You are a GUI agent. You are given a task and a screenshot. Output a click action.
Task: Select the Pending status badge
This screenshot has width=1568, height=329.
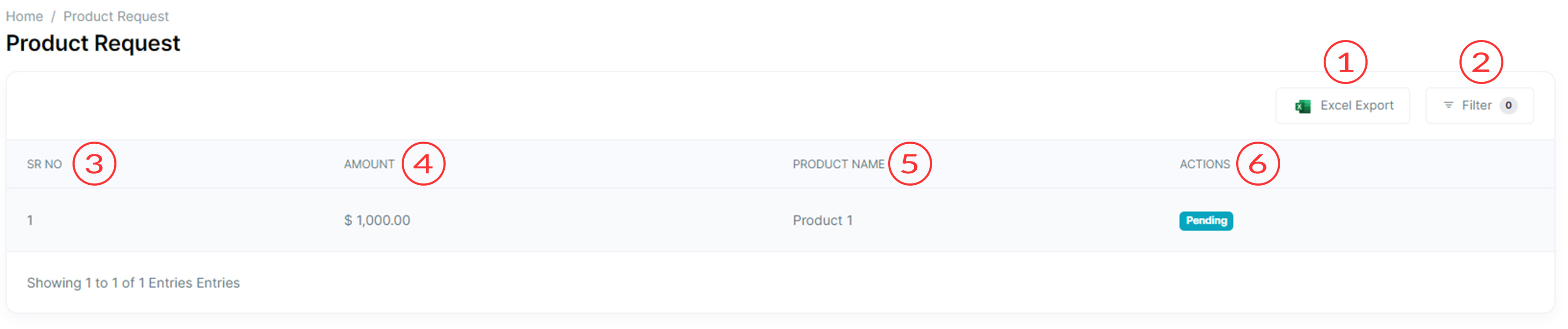(1206, 220)
